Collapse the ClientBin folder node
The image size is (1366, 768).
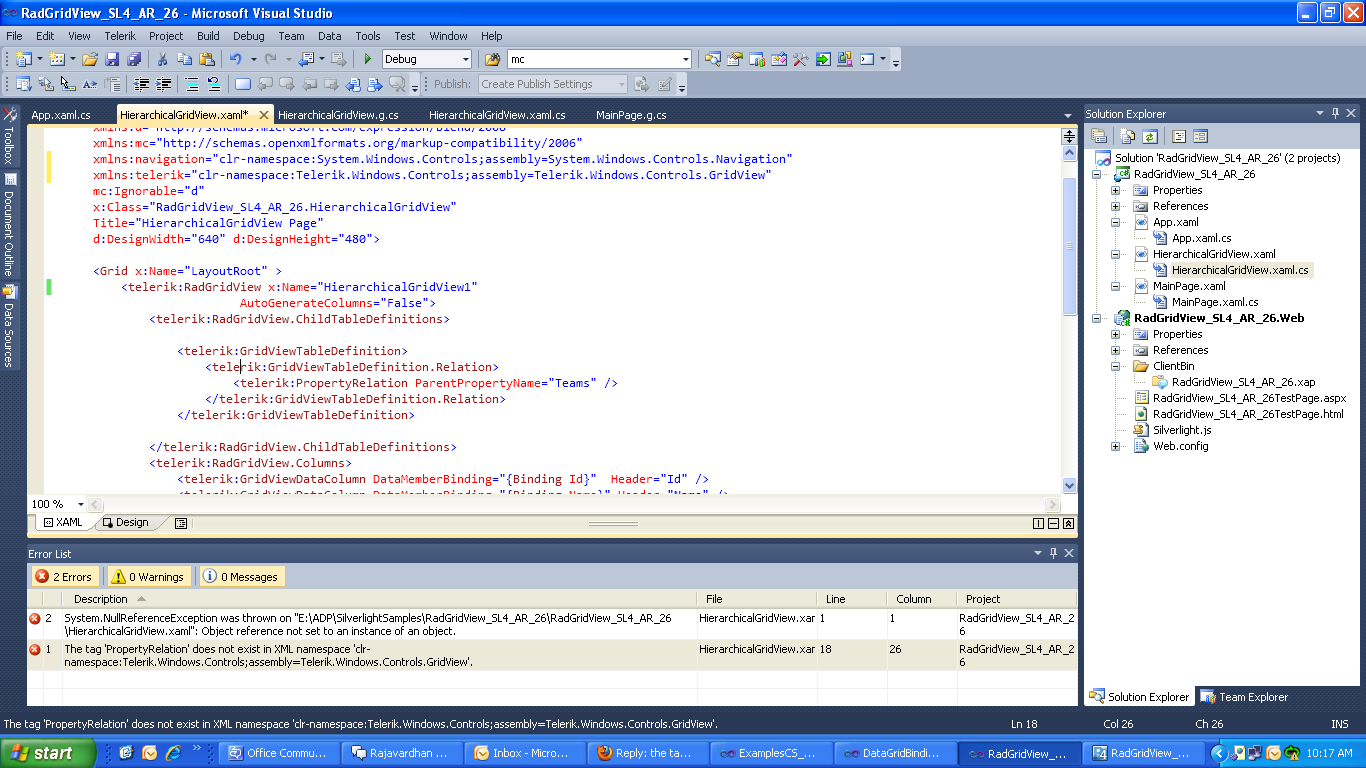pyautogui.click(x=1116, y=366)
